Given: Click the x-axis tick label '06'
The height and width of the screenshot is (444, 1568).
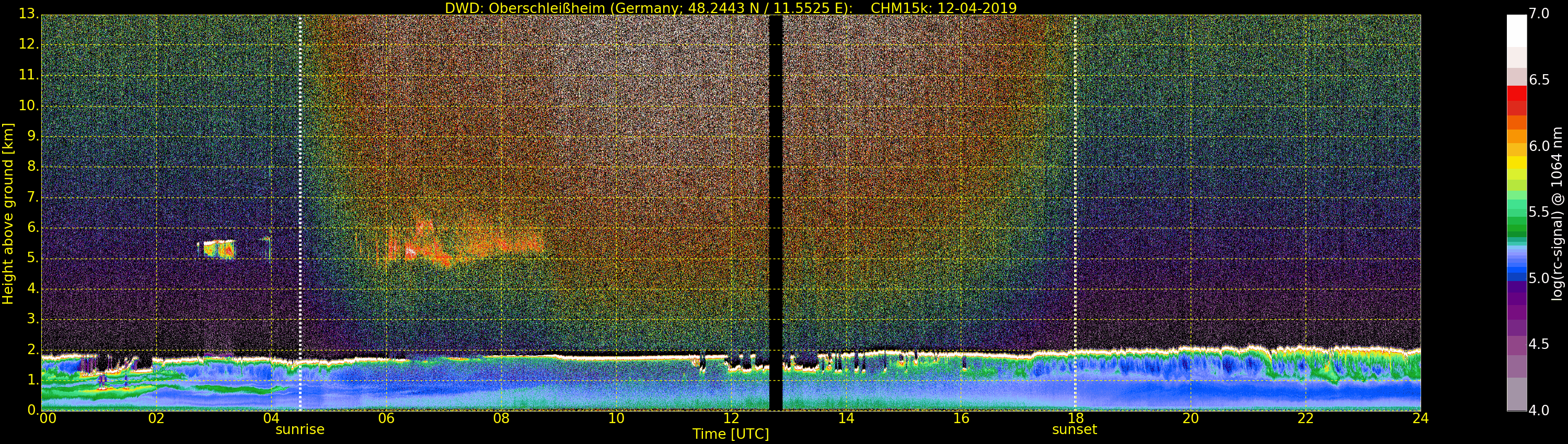Looking at the screenshot, I should pos(387,418).
